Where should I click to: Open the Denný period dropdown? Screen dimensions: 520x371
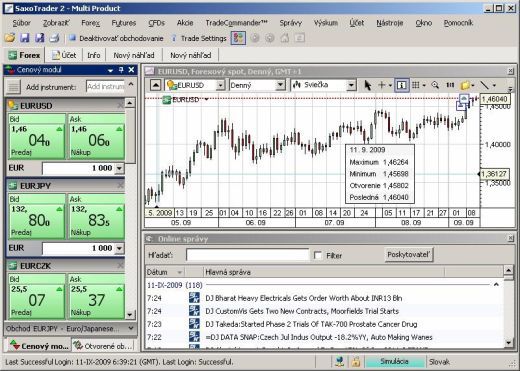(x=280, y=85)
